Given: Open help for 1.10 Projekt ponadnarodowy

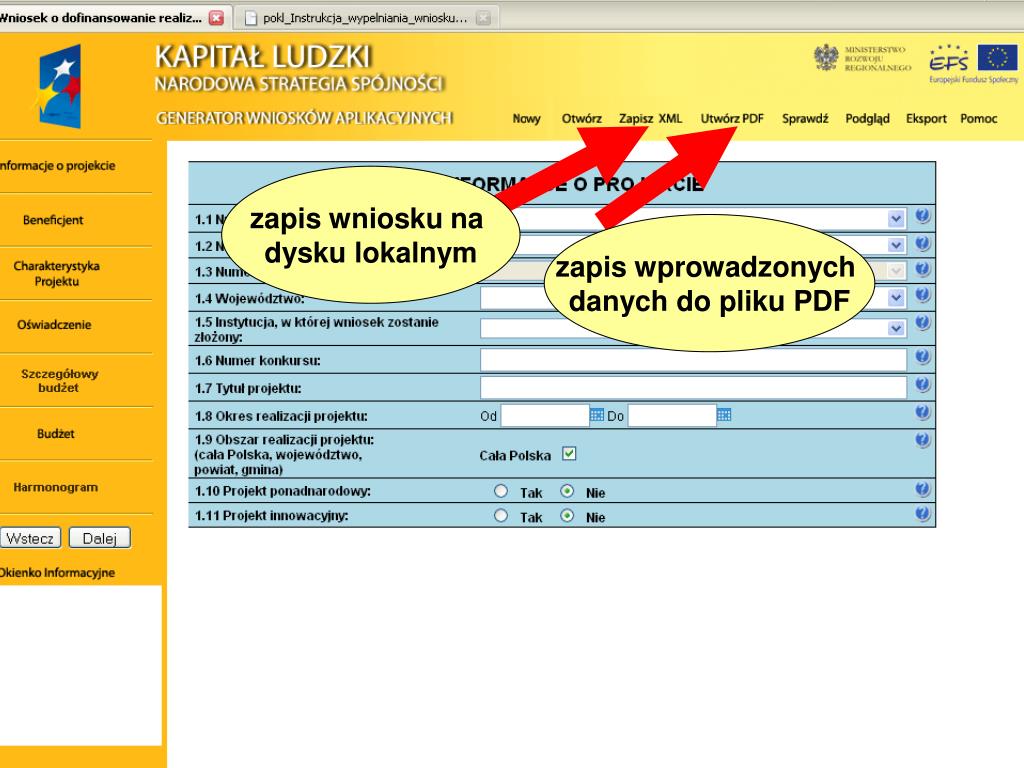Looking at the screenshot, I should click(922, 489).
